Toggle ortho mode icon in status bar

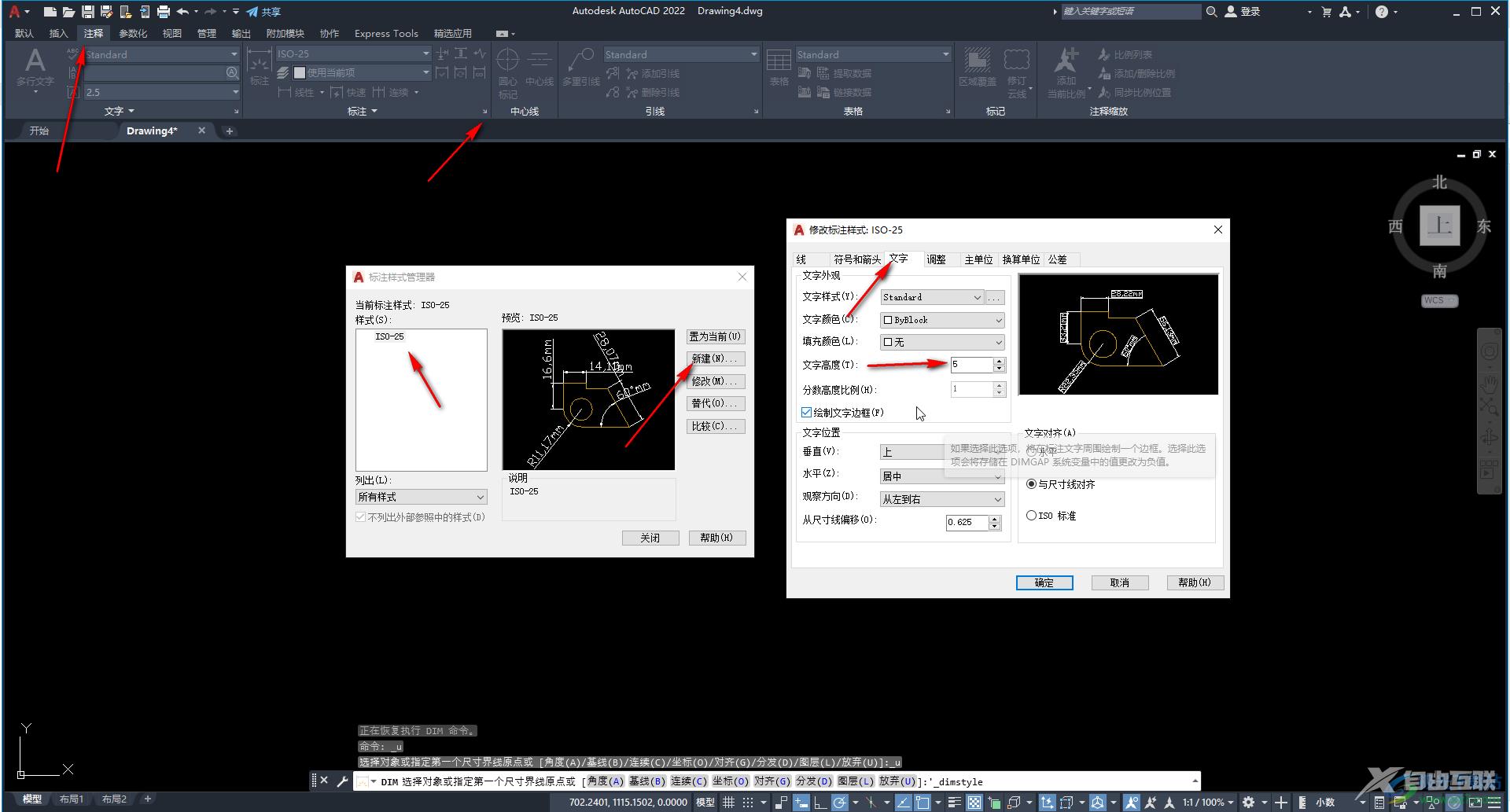pos(819,803)
